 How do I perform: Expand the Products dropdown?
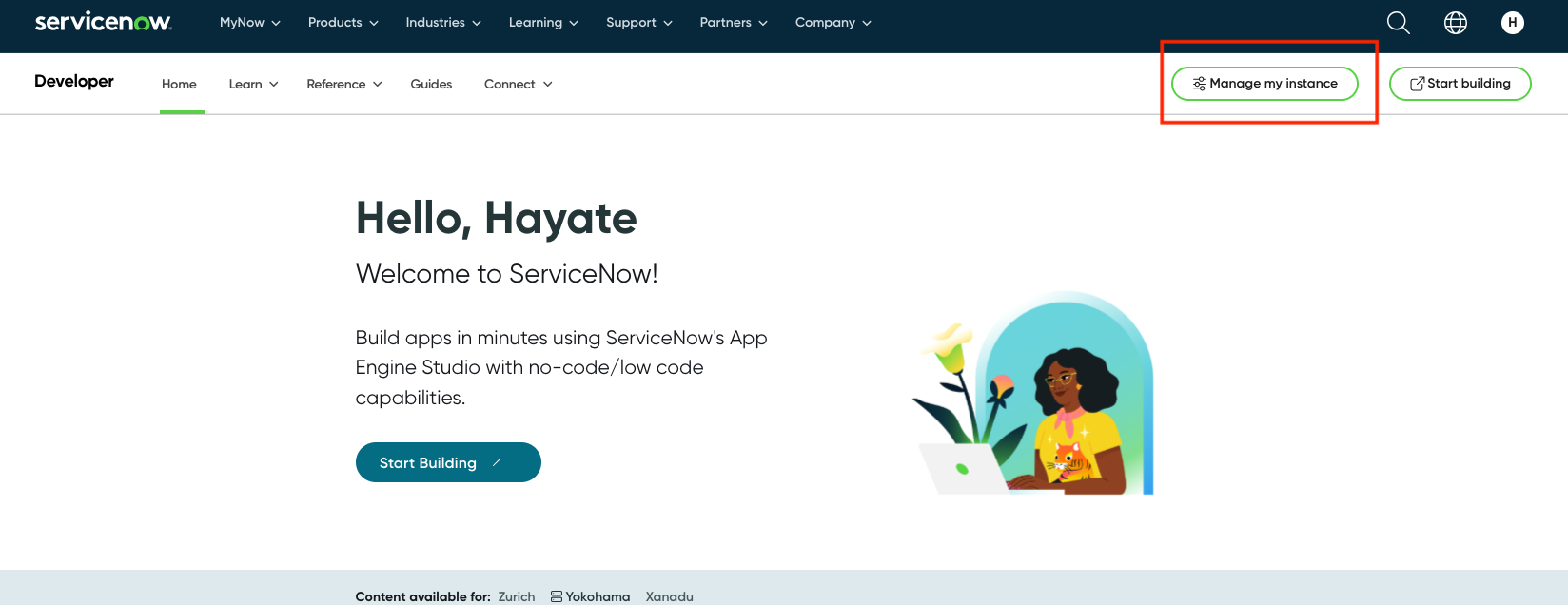pyautogui.click(x=343, y=23)
